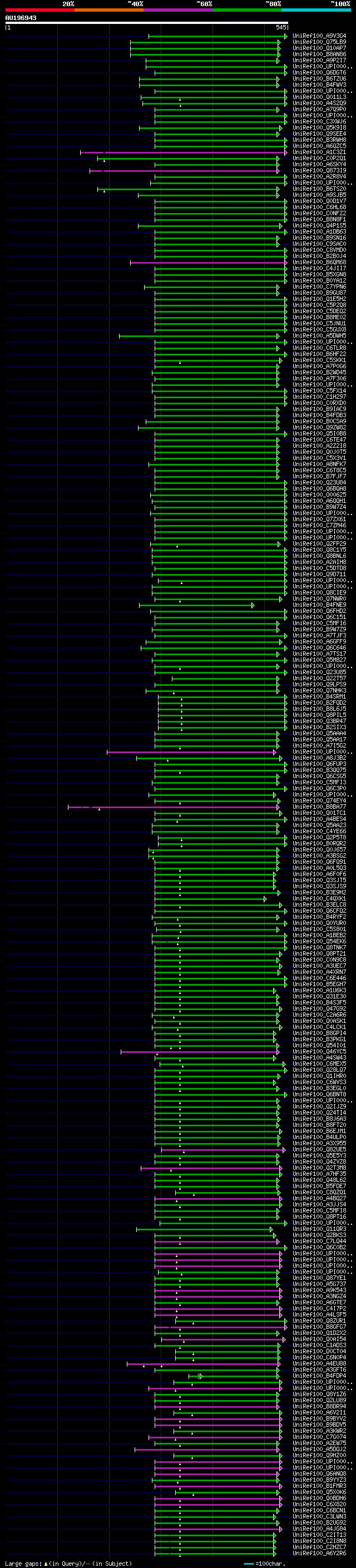Screen dimensions: 356x1568
Task: Select hit label UniRef100_Q8Y1Z6
Action: coord(319,1394)
